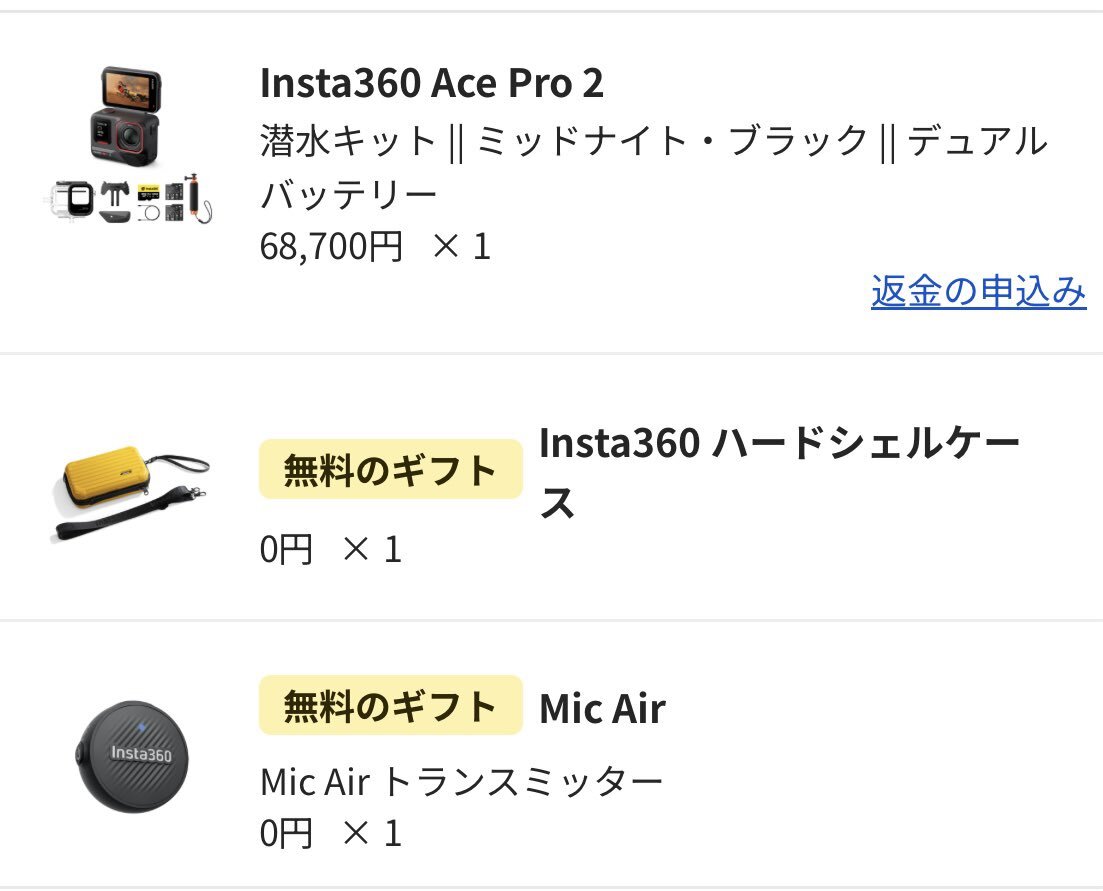Click the Insta360 logo on the microphone
1103x891 pixels.
pos(134,753)
